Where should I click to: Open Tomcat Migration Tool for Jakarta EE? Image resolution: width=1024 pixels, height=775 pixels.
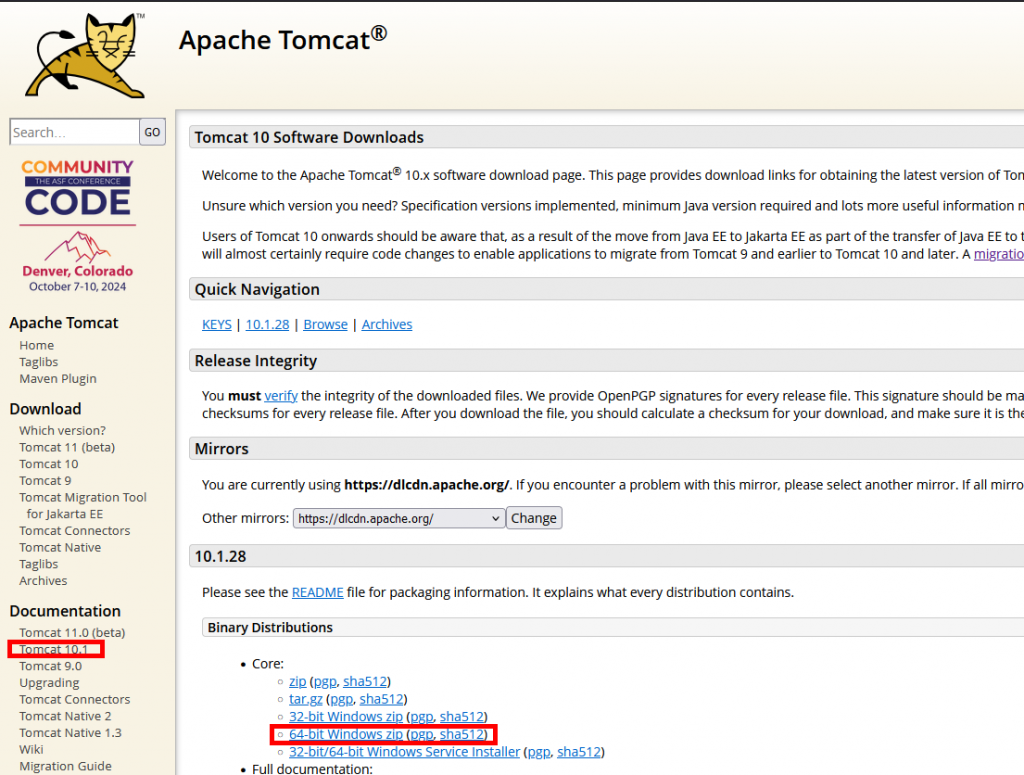83,505
